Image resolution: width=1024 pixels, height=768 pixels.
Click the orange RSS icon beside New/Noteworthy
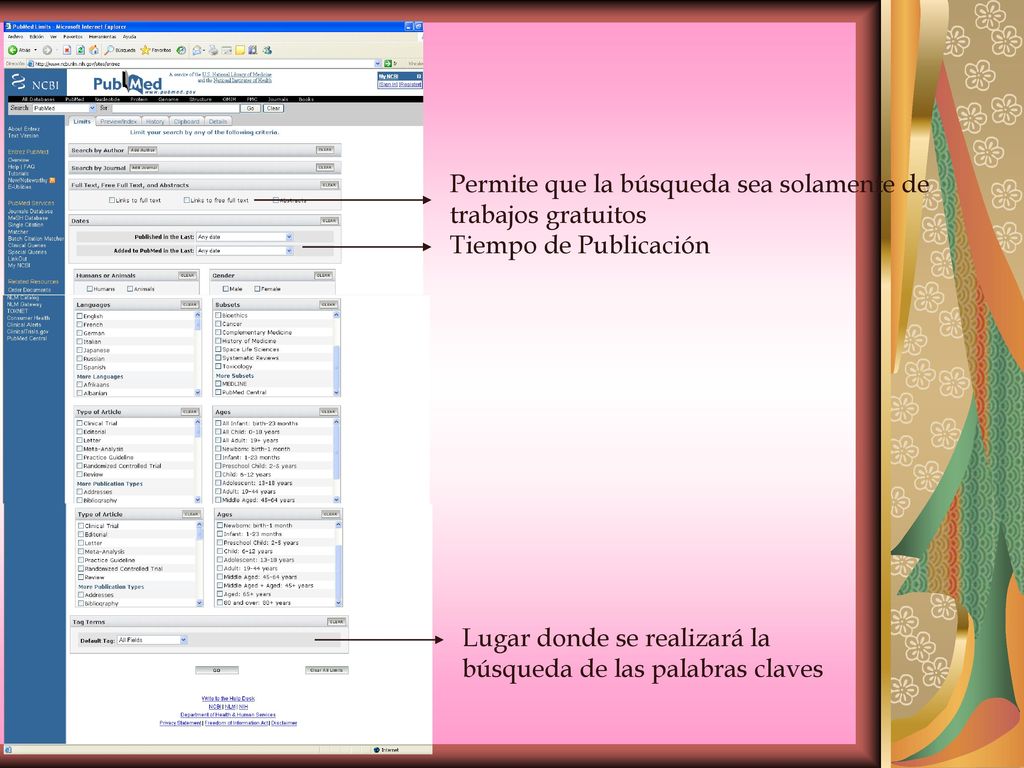coord(52,180)
